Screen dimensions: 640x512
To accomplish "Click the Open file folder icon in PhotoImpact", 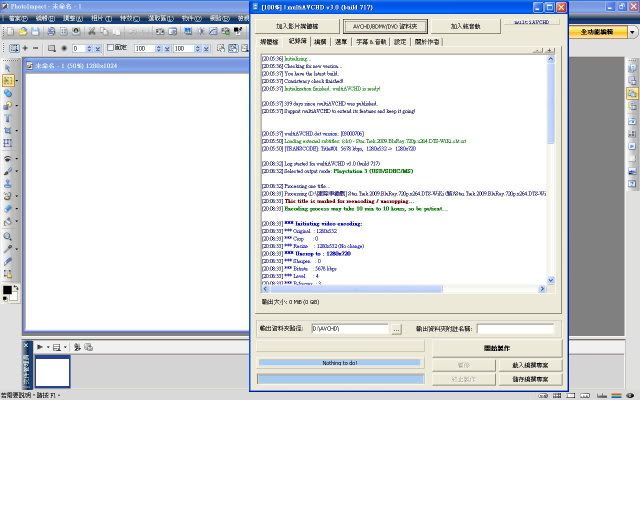I will [x=23, y=31].
